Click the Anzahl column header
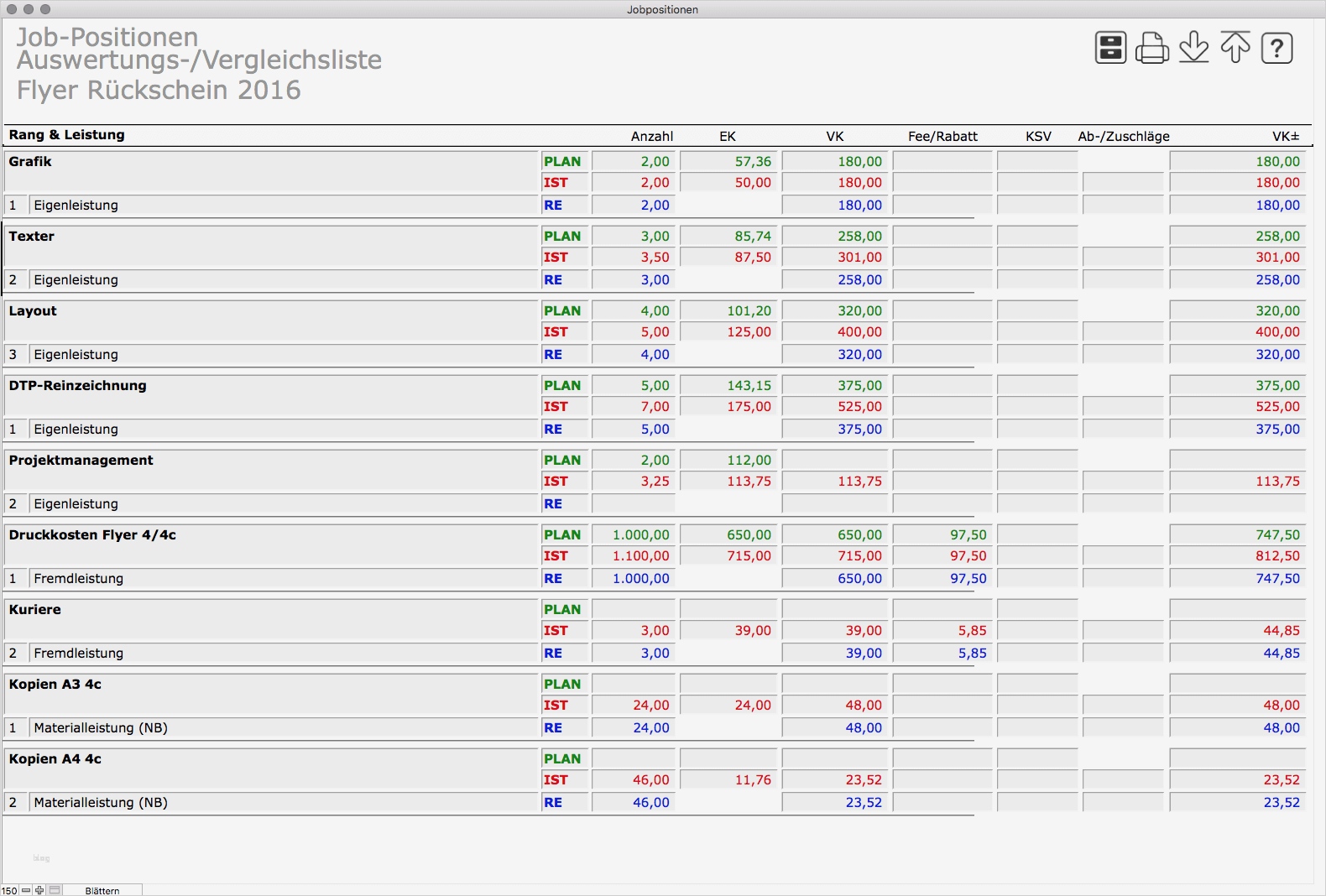This screenshot has height=896, width=1326. pos(652,136)
